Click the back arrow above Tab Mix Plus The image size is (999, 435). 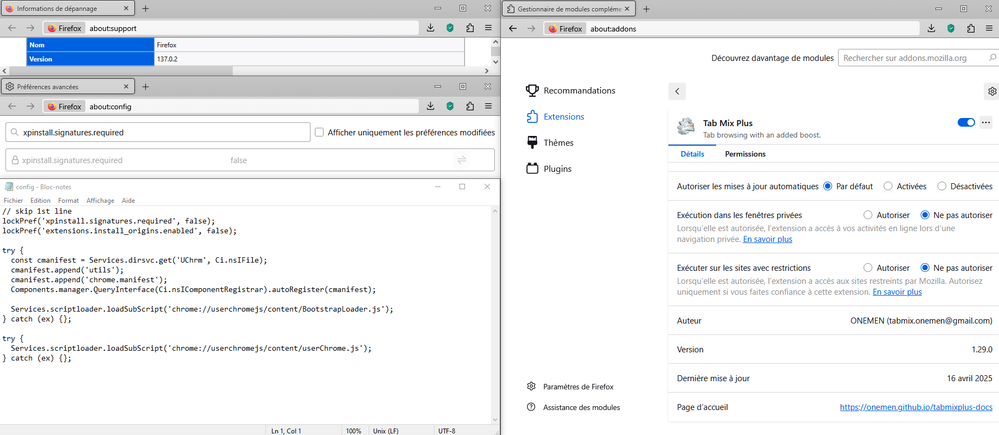point(677,91)
